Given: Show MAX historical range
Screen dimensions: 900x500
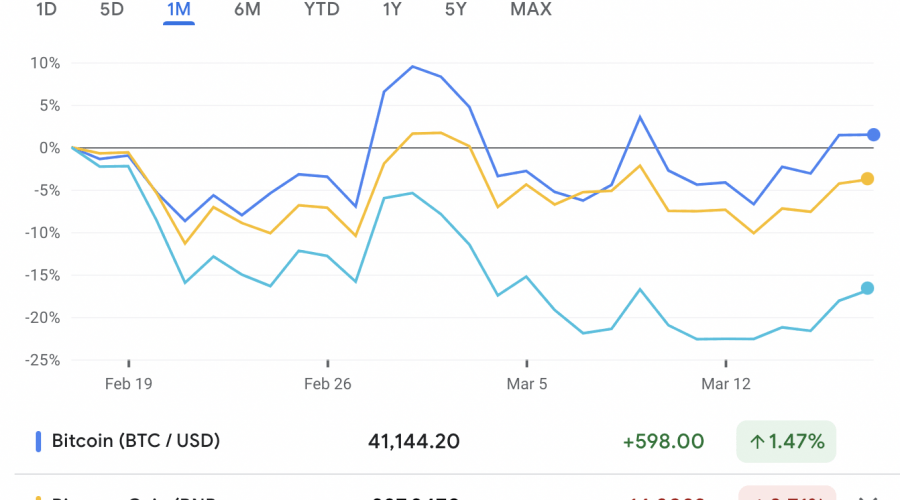Looking at the screenshot, I should coord(530,10).
